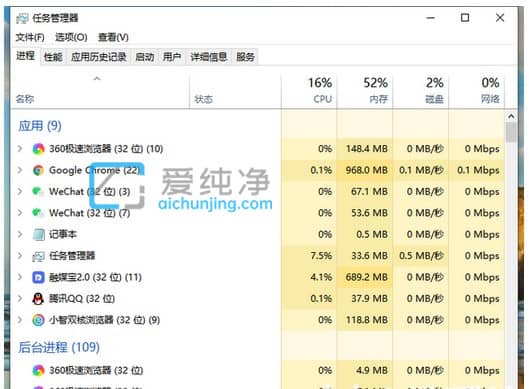Viewport: 529px width, 389px height.
Task: Select the 融媒宝2.0 (32 位) (11) name
Action: coord(95,277)
